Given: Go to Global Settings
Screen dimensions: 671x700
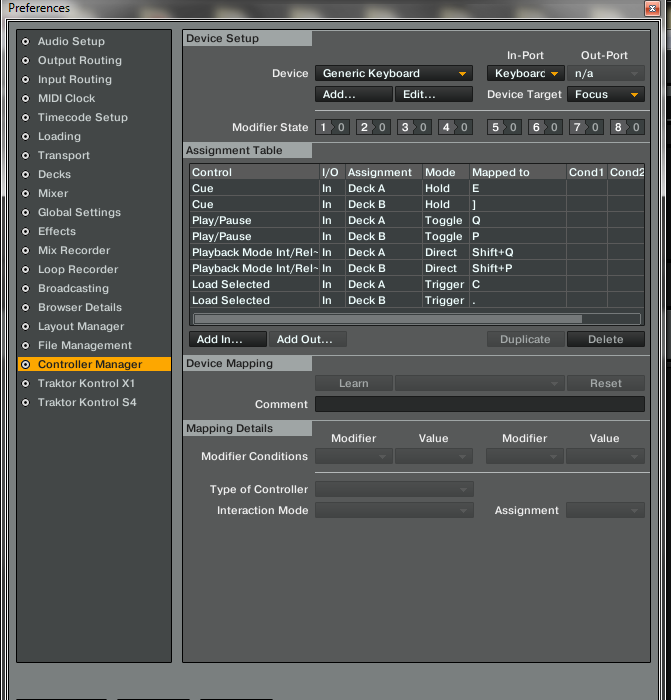Looking at the screenshot, I should 79,212.
